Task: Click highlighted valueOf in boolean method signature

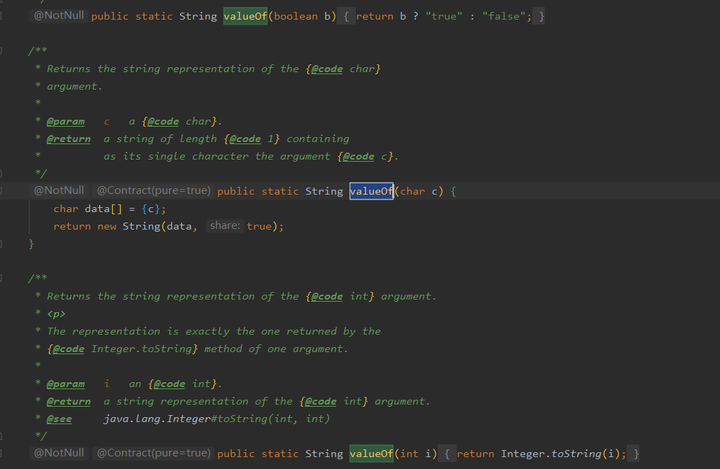Action: coord(245,17)
